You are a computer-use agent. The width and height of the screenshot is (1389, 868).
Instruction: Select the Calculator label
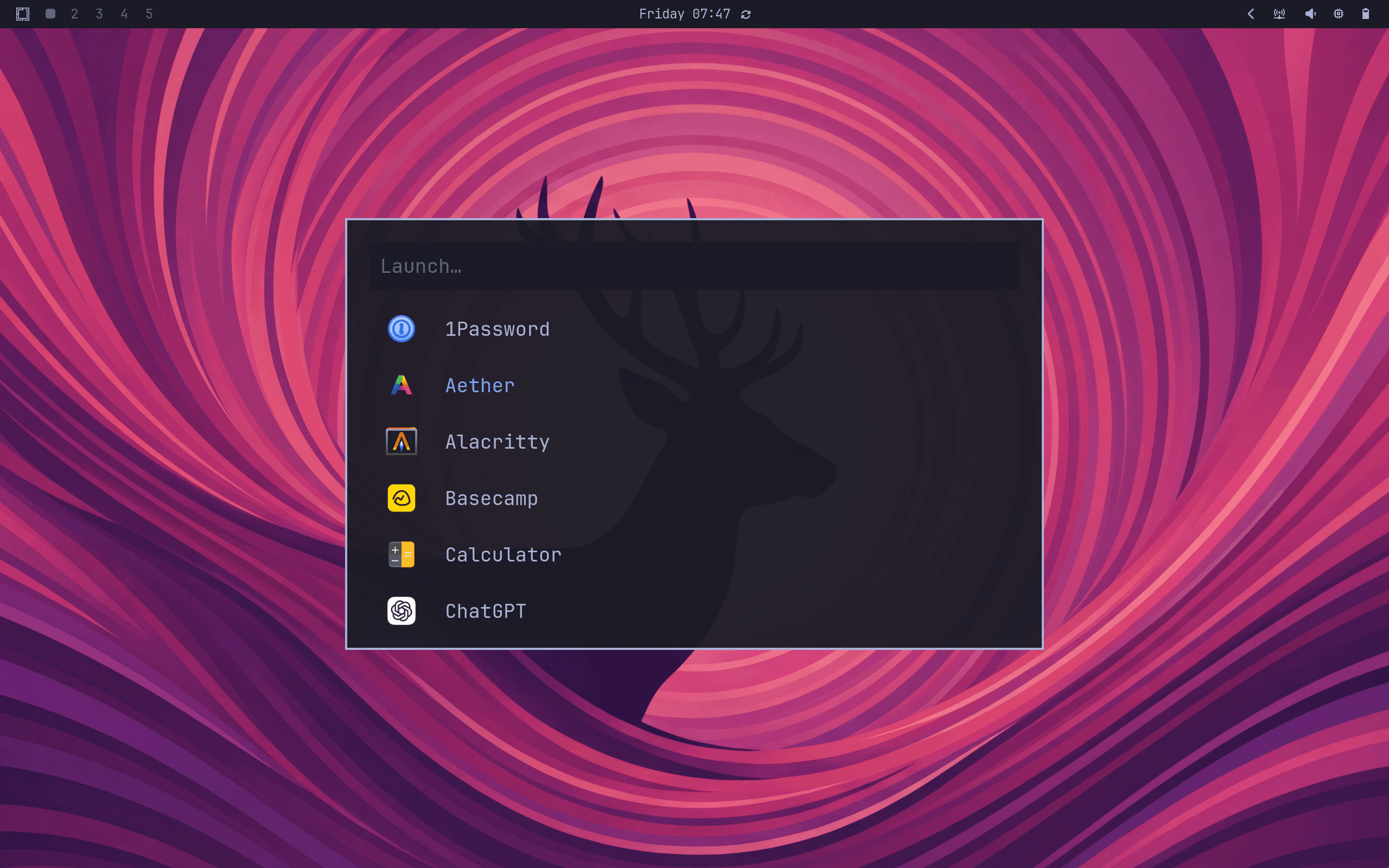pyautogui.click(x=504, y=554)
